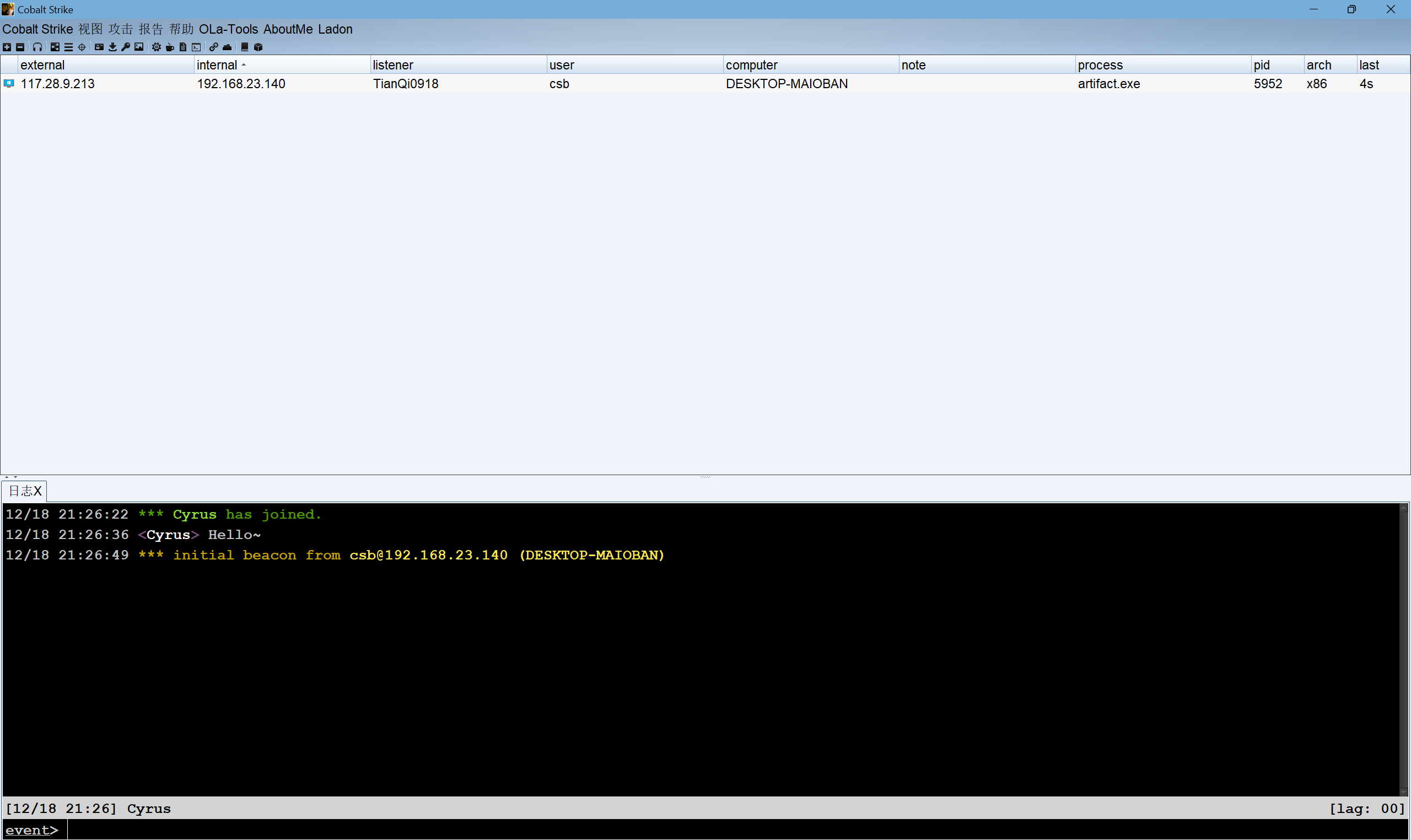Click the event log vertical scrollbar
Image resolution: width=1411 pixels, height=840 pixels.
1404,649
